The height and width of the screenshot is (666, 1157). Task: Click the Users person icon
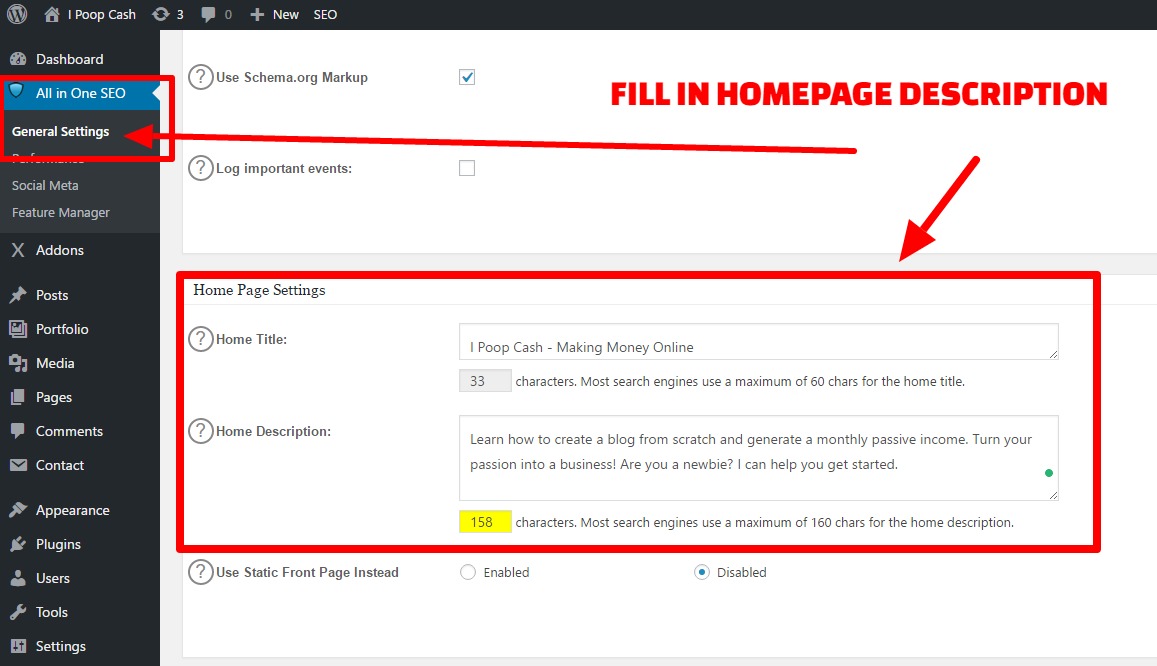(x=18, y=577)
